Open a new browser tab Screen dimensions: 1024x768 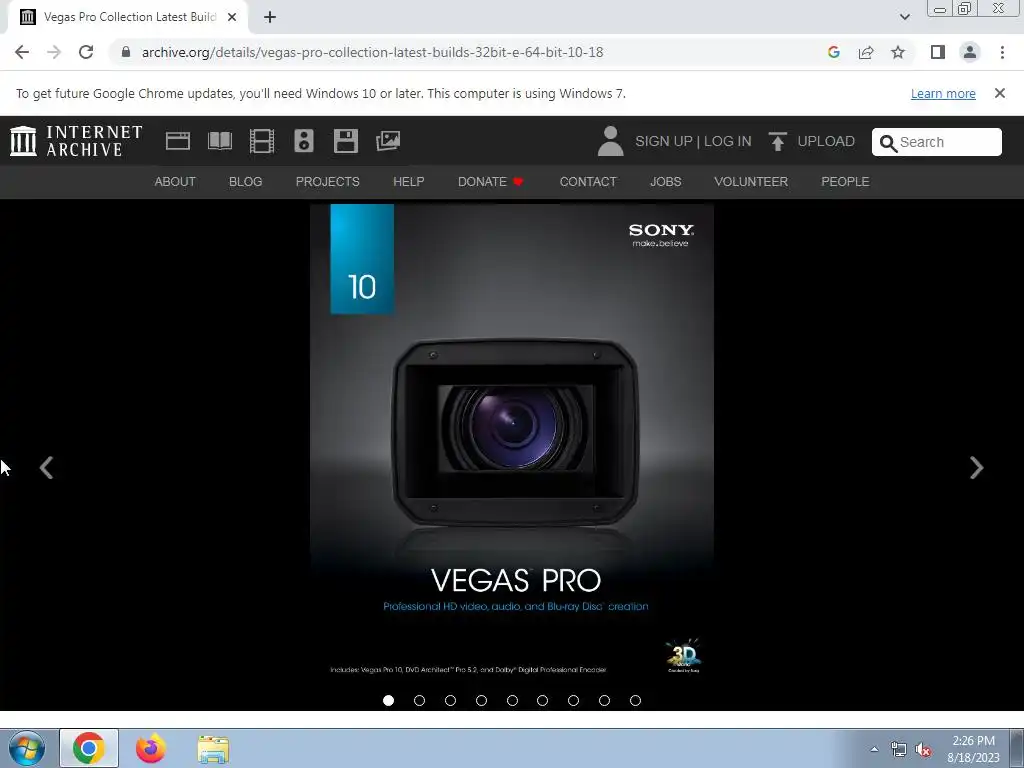(x=270, y=18)
